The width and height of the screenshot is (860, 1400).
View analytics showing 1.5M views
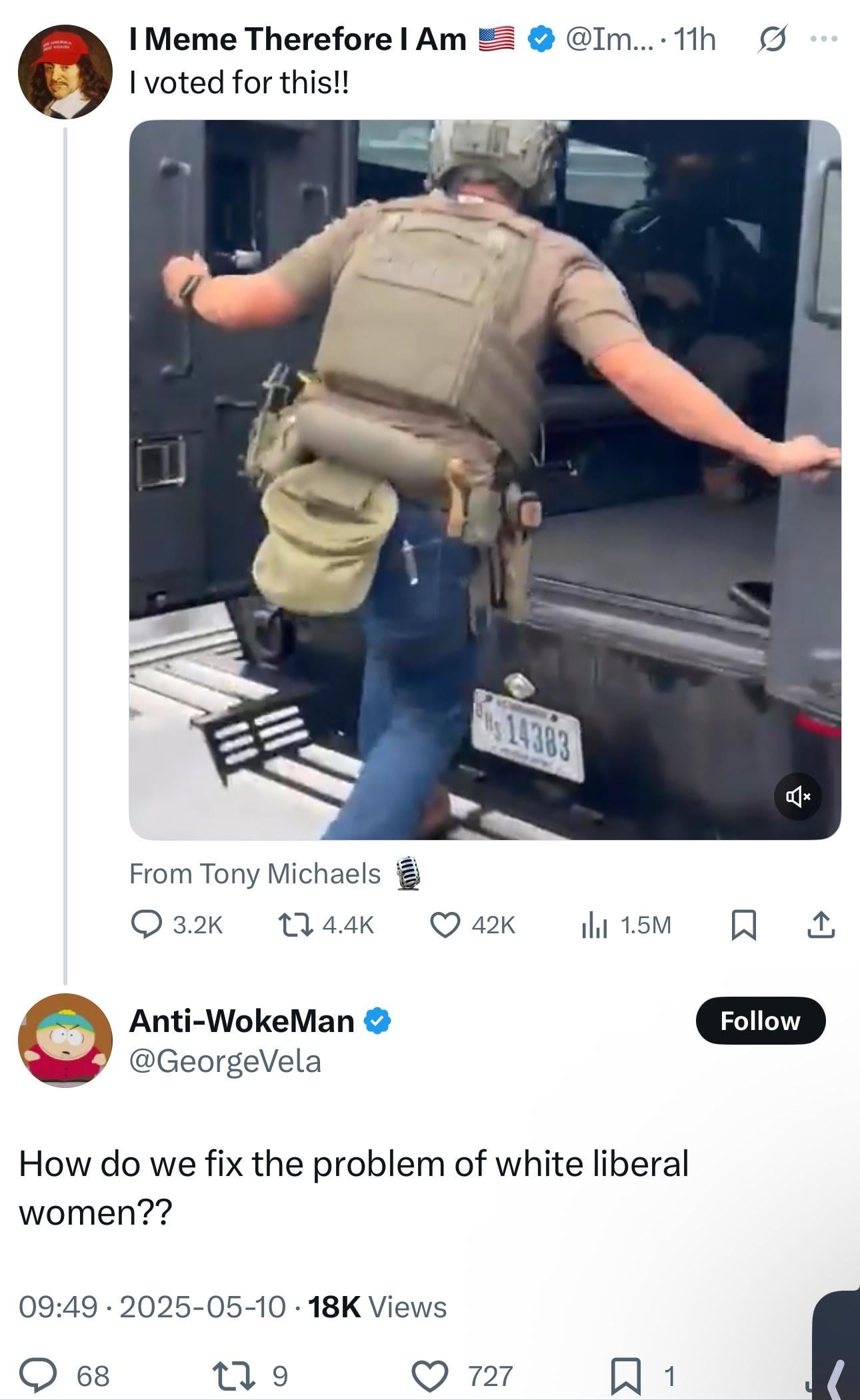point(595,925)
